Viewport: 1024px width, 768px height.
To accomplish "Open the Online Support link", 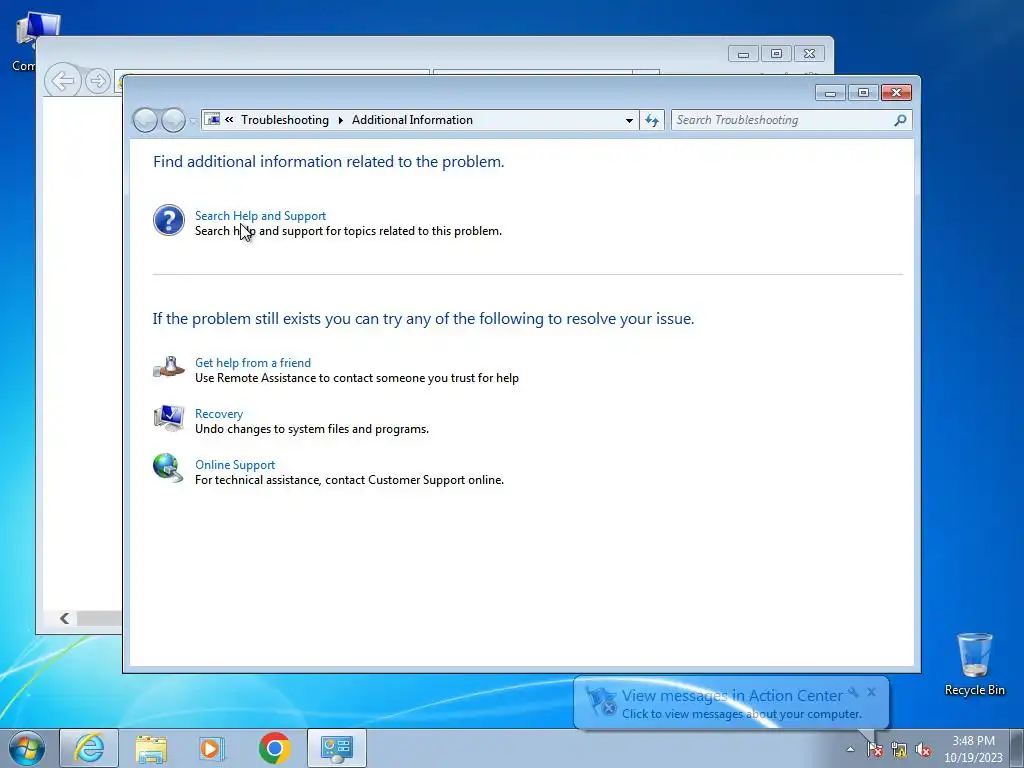I will point(235,464).
